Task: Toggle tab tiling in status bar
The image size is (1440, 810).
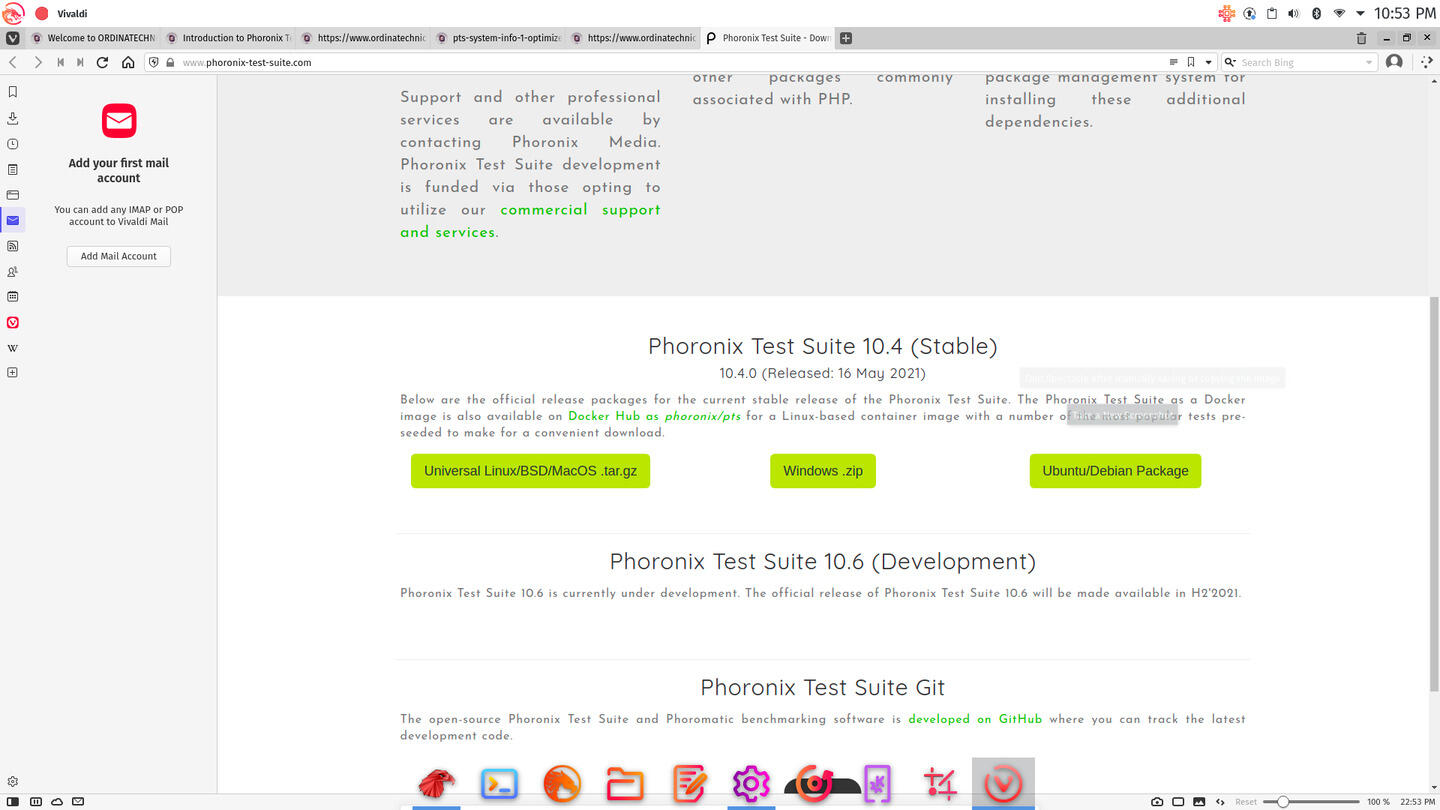Action: coord(36,802)
